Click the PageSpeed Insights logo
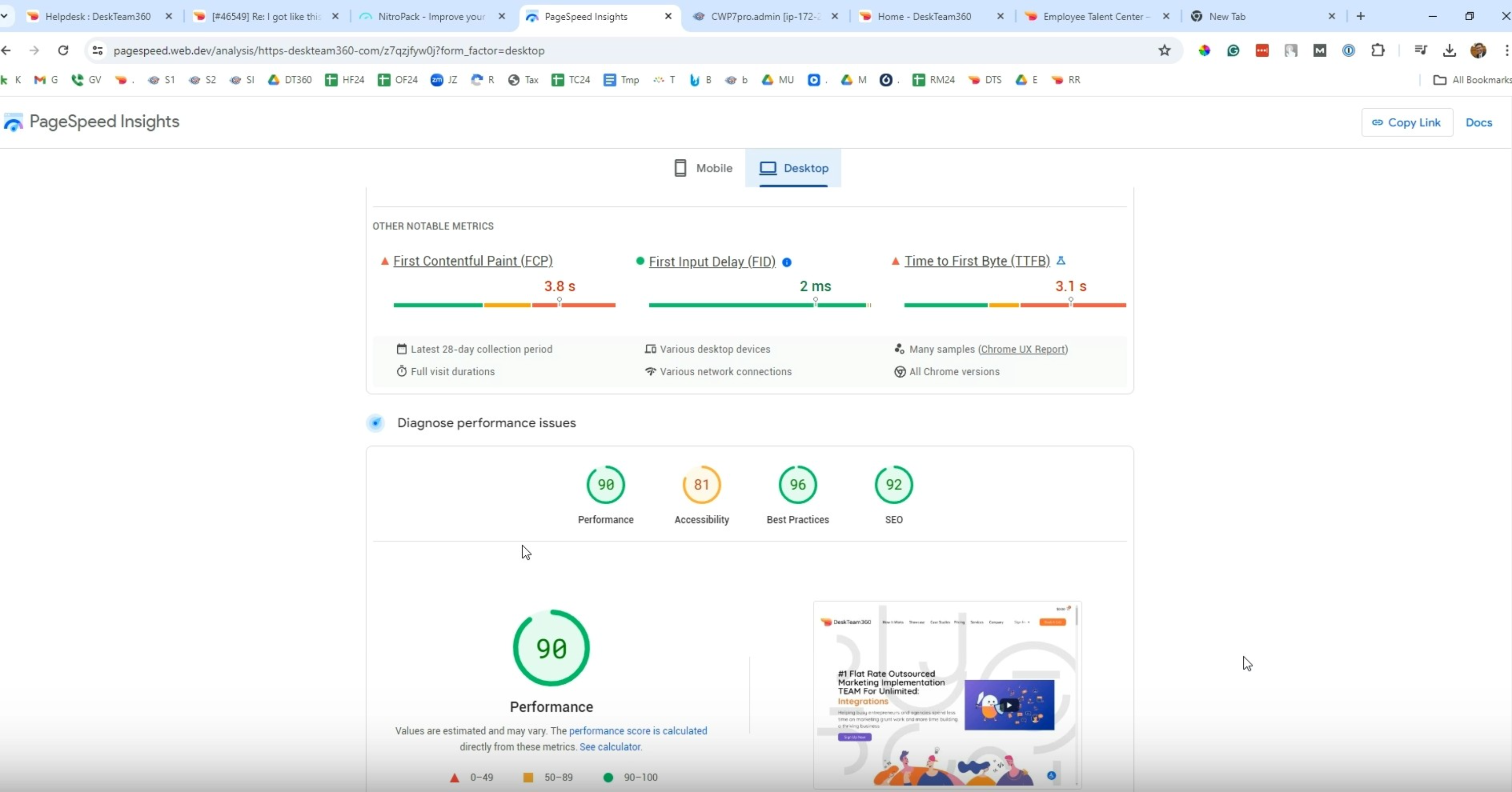This screenshot has width=1512, height=792. tap(13, 122)
